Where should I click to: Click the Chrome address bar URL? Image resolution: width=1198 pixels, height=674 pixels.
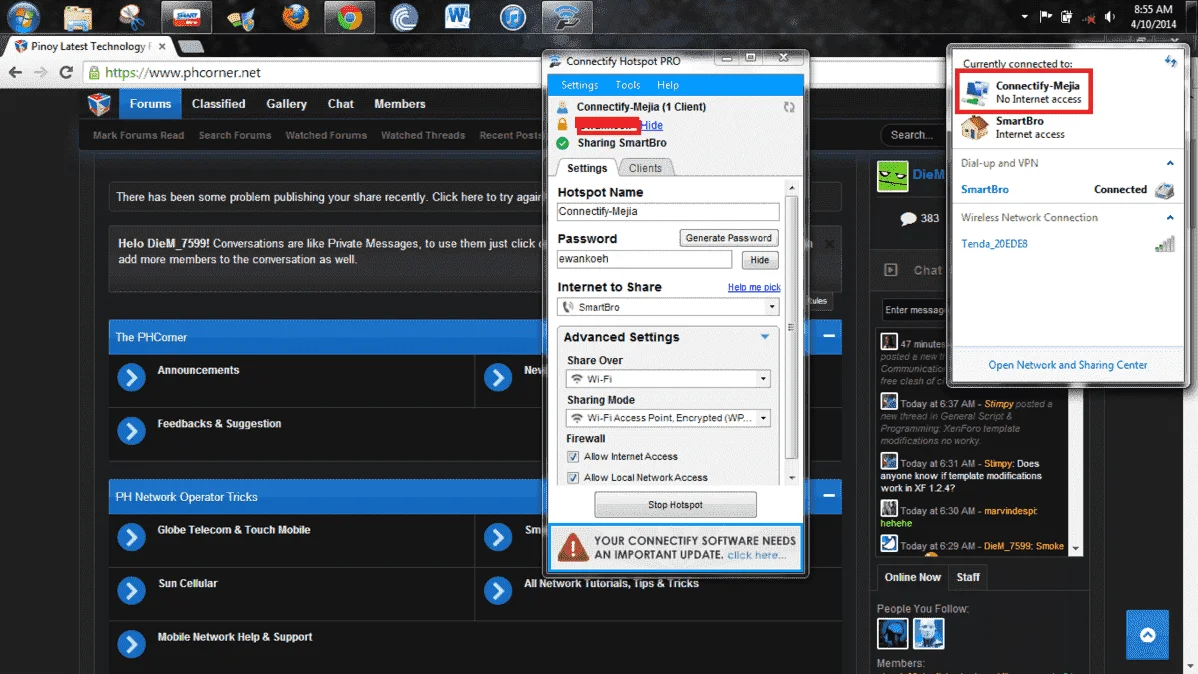click(183, 73)
